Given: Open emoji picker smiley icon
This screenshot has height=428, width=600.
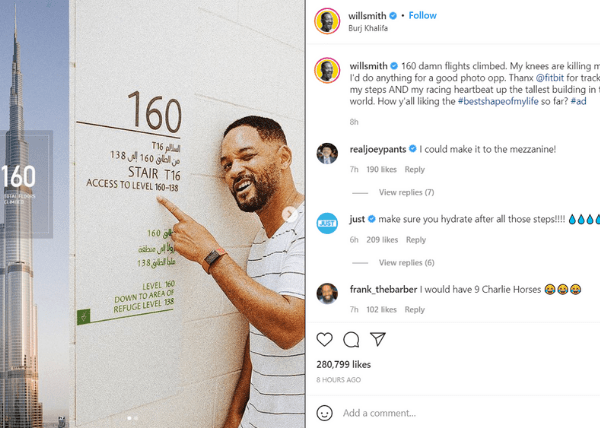Looking at the screenshot, I should (324, 413).
